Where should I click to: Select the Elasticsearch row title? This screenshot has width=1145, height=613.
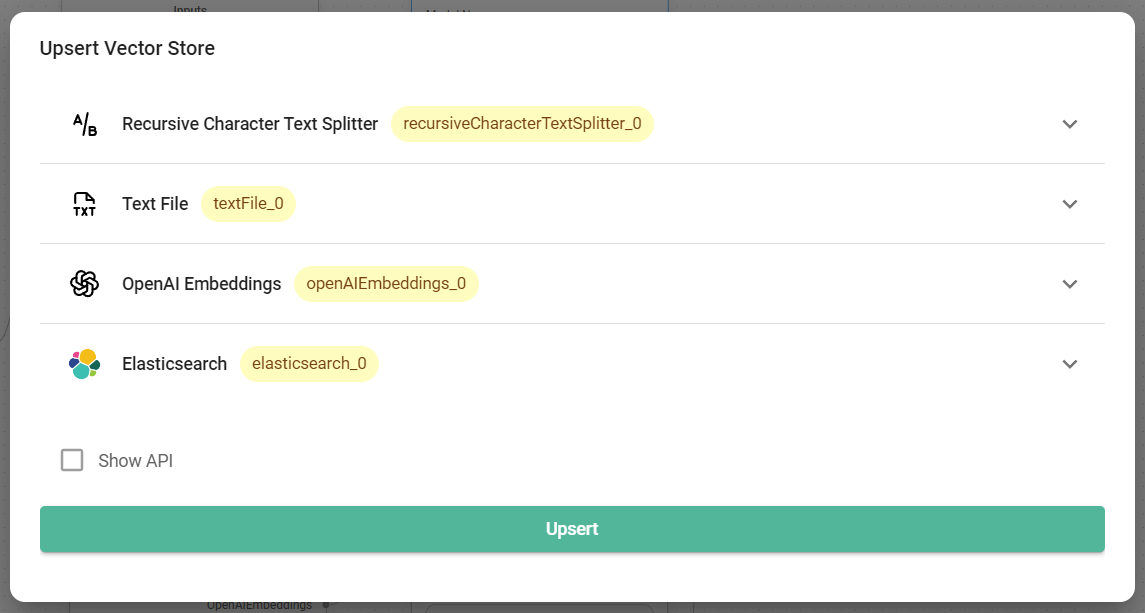pyautogui.click(x=174, y=364)
